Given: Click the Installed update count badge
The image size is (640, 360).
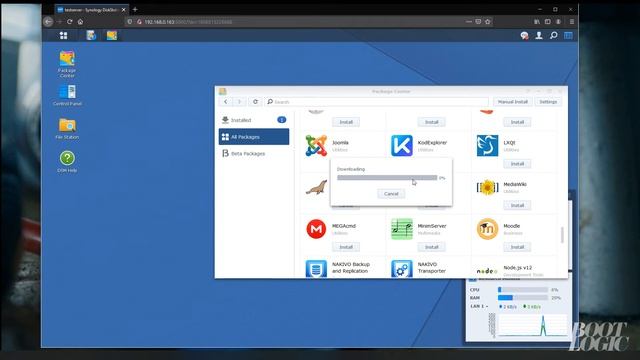Looking at the screenshot, I should 282,120.
